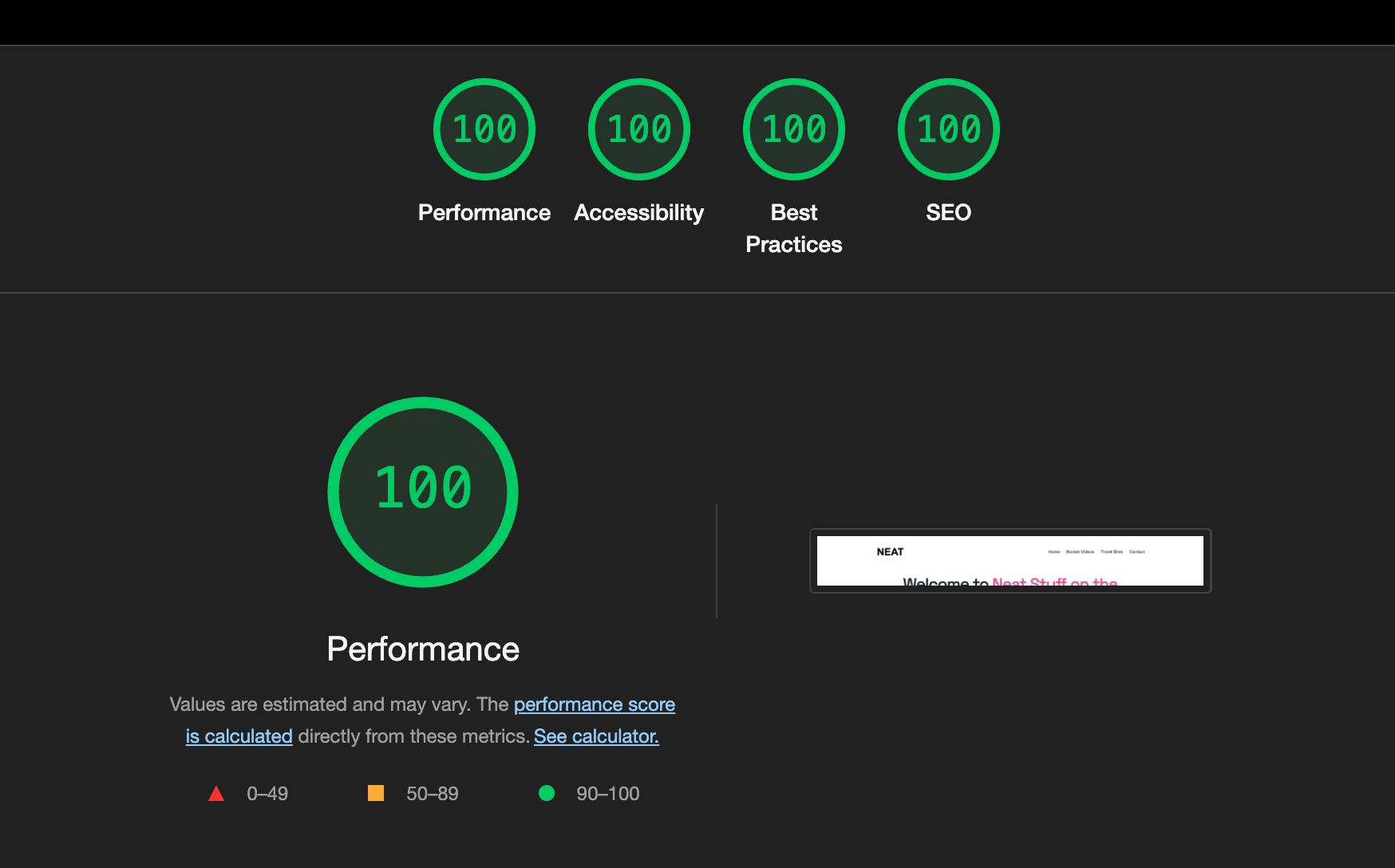Screen dimensions: 1395x868
Task: Click the NEAT webpage screenshot thumbnail
Action: click(x=1010, y=560)
